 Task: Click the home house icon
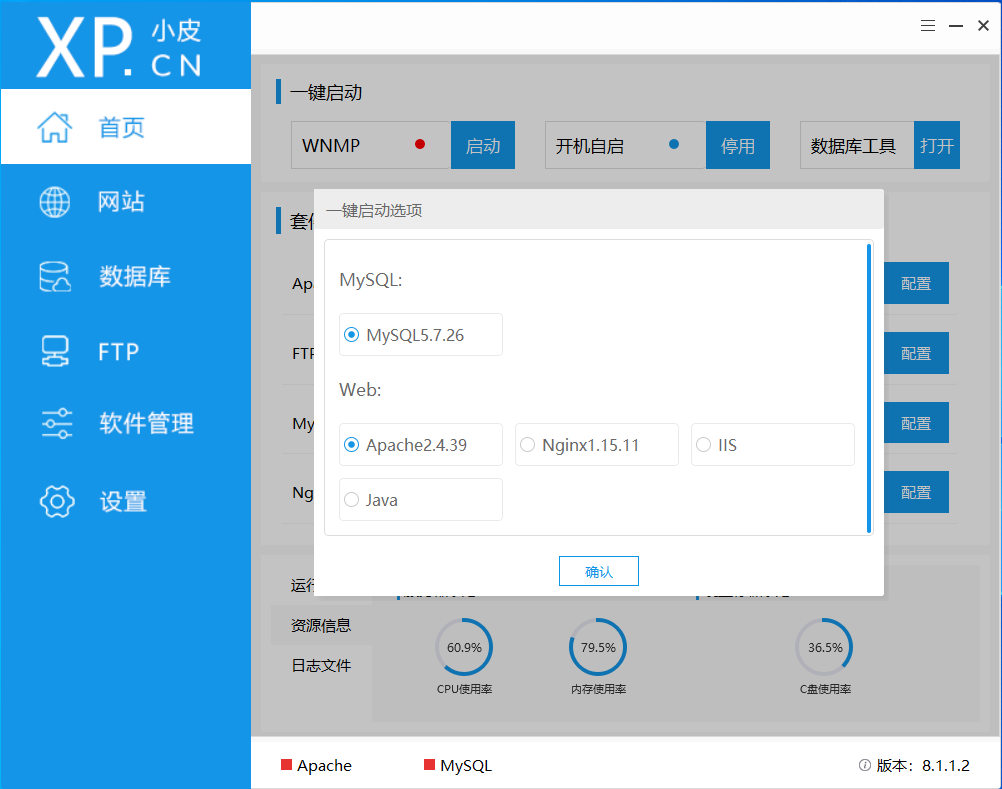click(54, 127)
